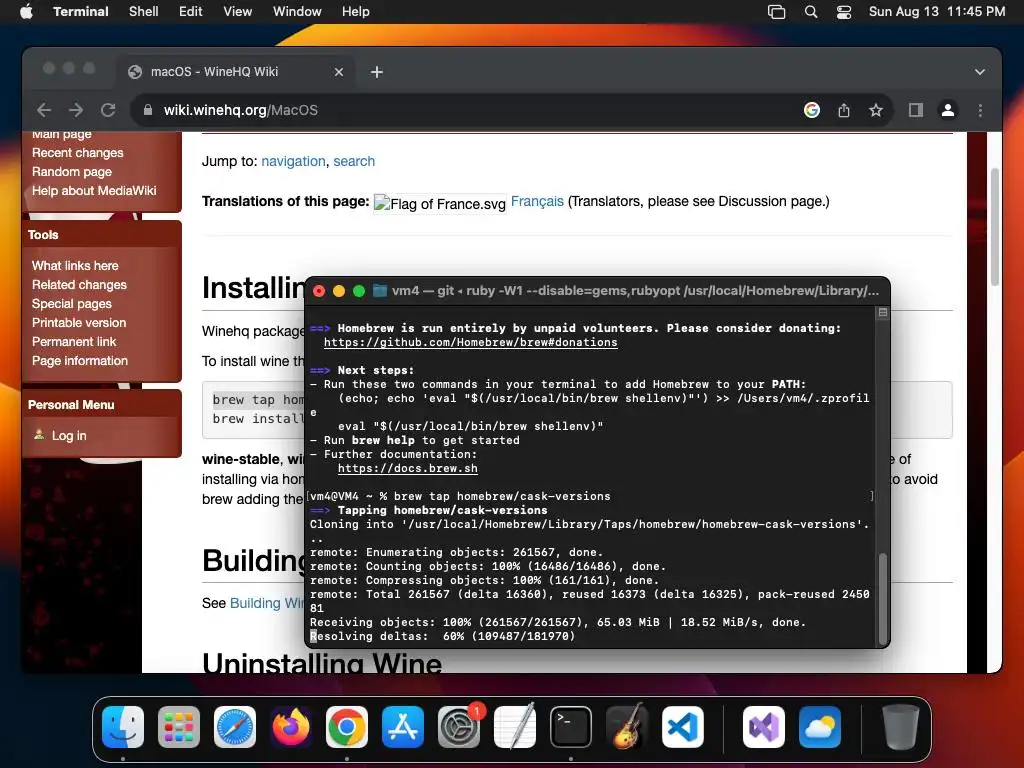1024x768 pixels.
Task: Open Spotlight search in menu bar
Action: tap(810, 12)
